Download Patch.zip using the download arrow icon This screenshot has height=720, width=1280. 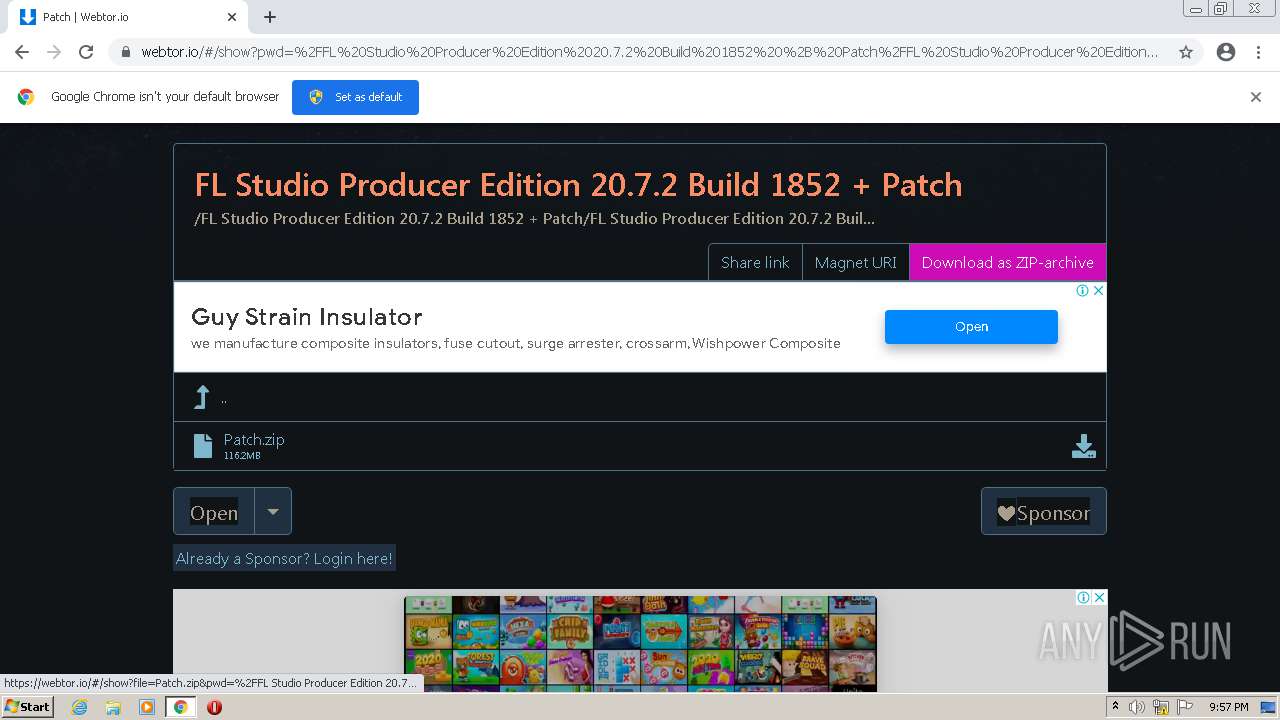point(1083,446)
